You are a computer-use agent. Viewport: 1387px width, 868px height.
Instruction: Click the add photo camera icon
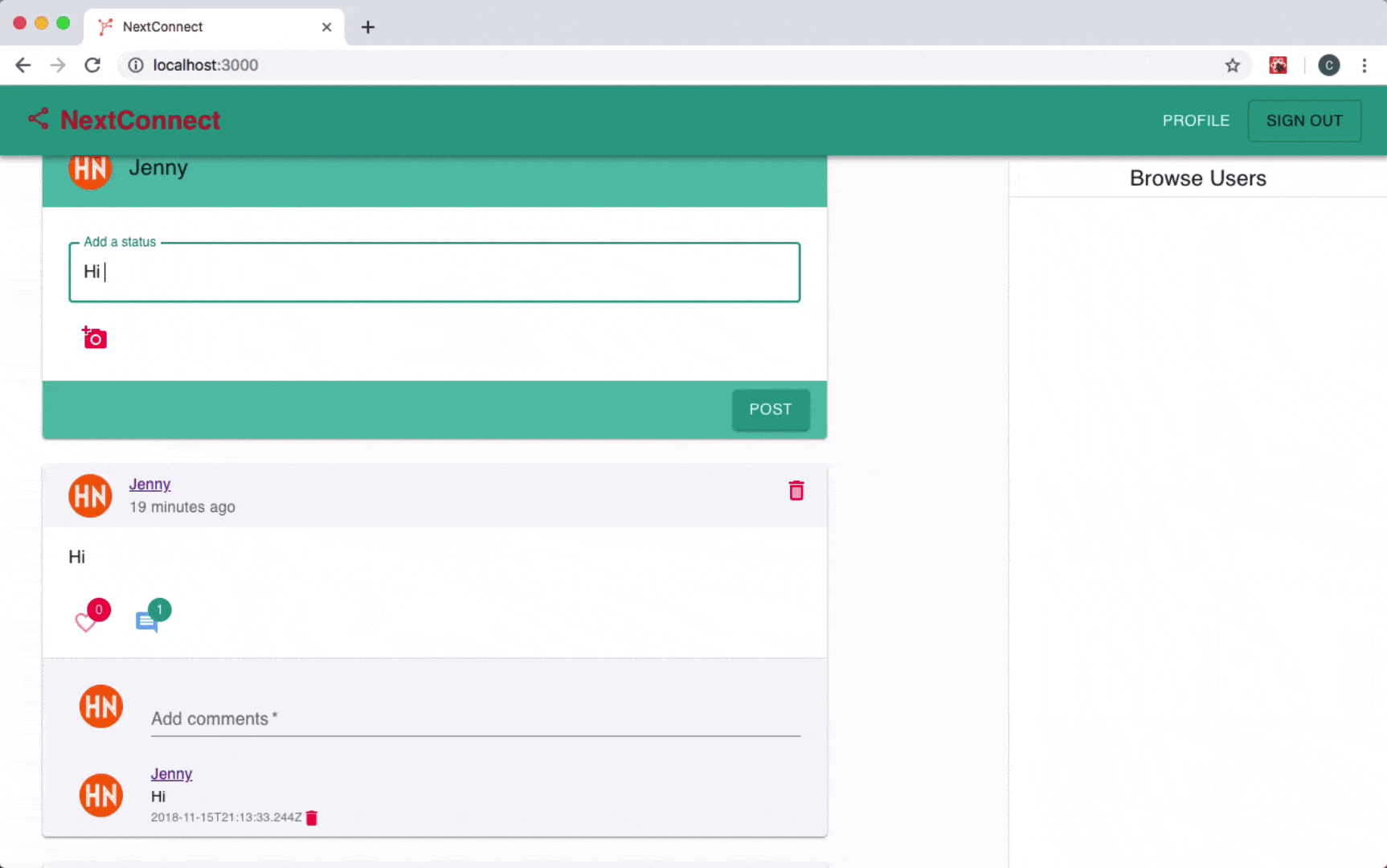(x=95, y=338)
